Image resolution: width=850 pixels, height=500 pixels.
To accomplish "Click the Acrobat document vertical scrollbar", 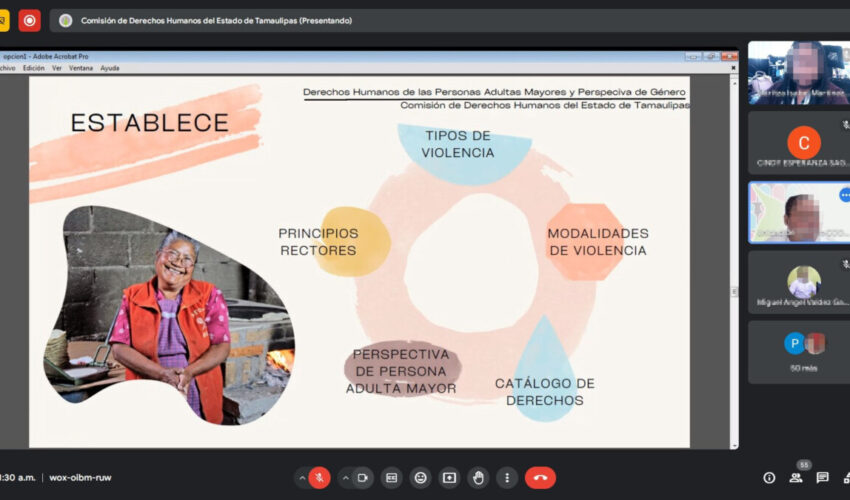I will [735, 263].
